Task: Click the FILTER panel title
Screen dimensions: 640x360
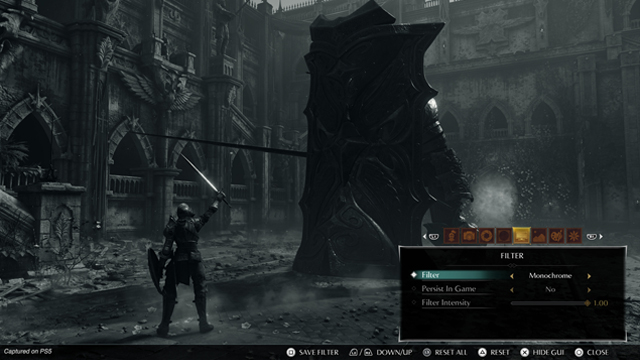Action: 512,256
